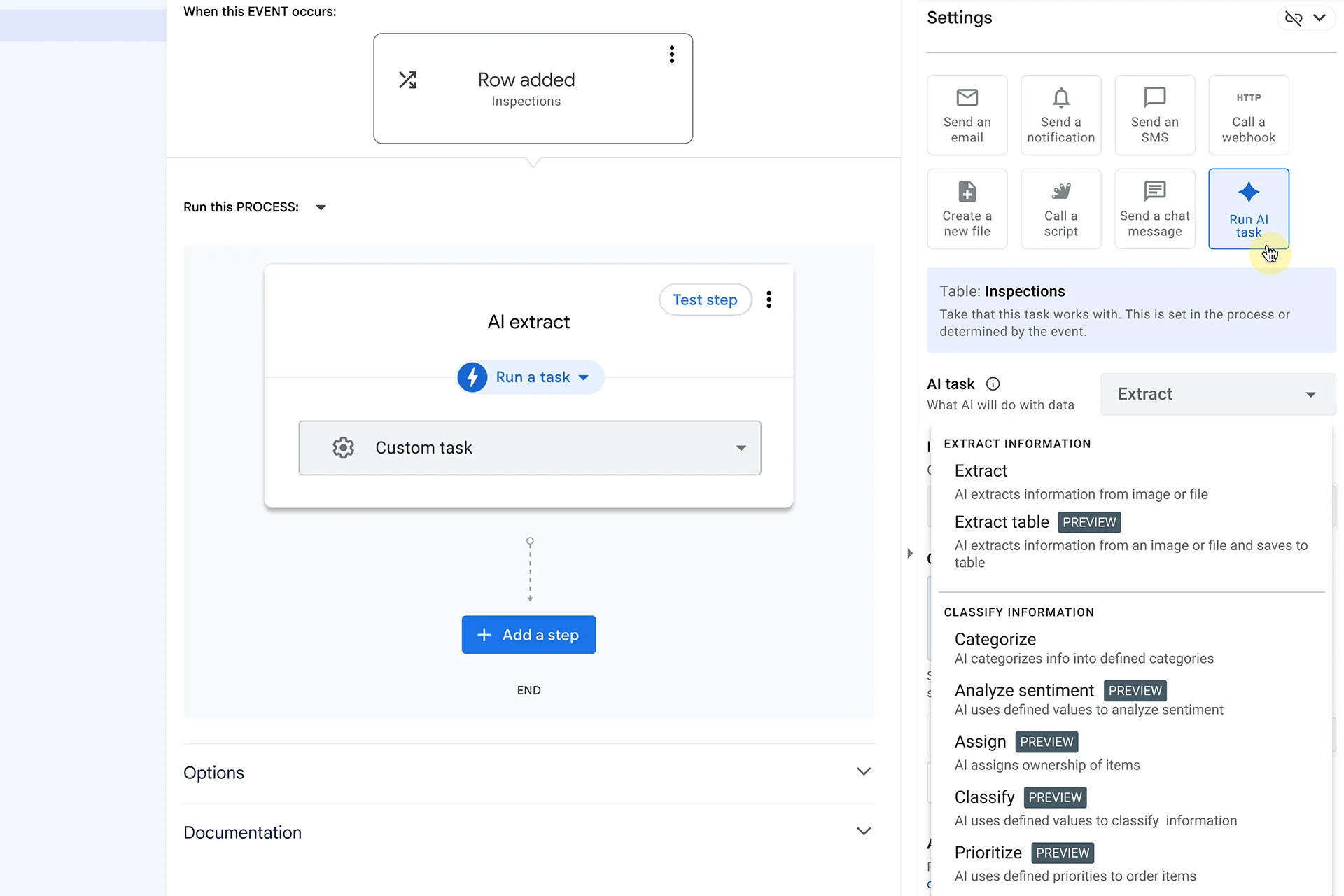Collapse the Settings panel with side arrow
The image size is (1344, 896).
click(x=909, y=554)
